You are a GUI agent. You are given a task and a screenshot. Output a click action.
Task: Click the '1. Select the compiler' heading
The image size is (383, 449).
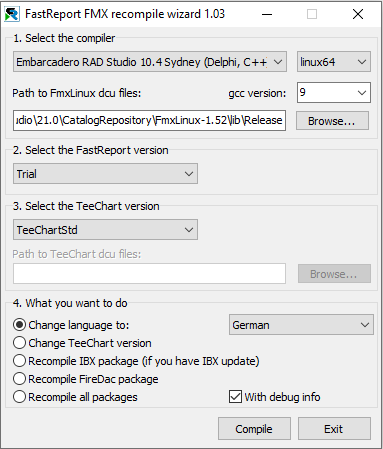coord(64,38)
